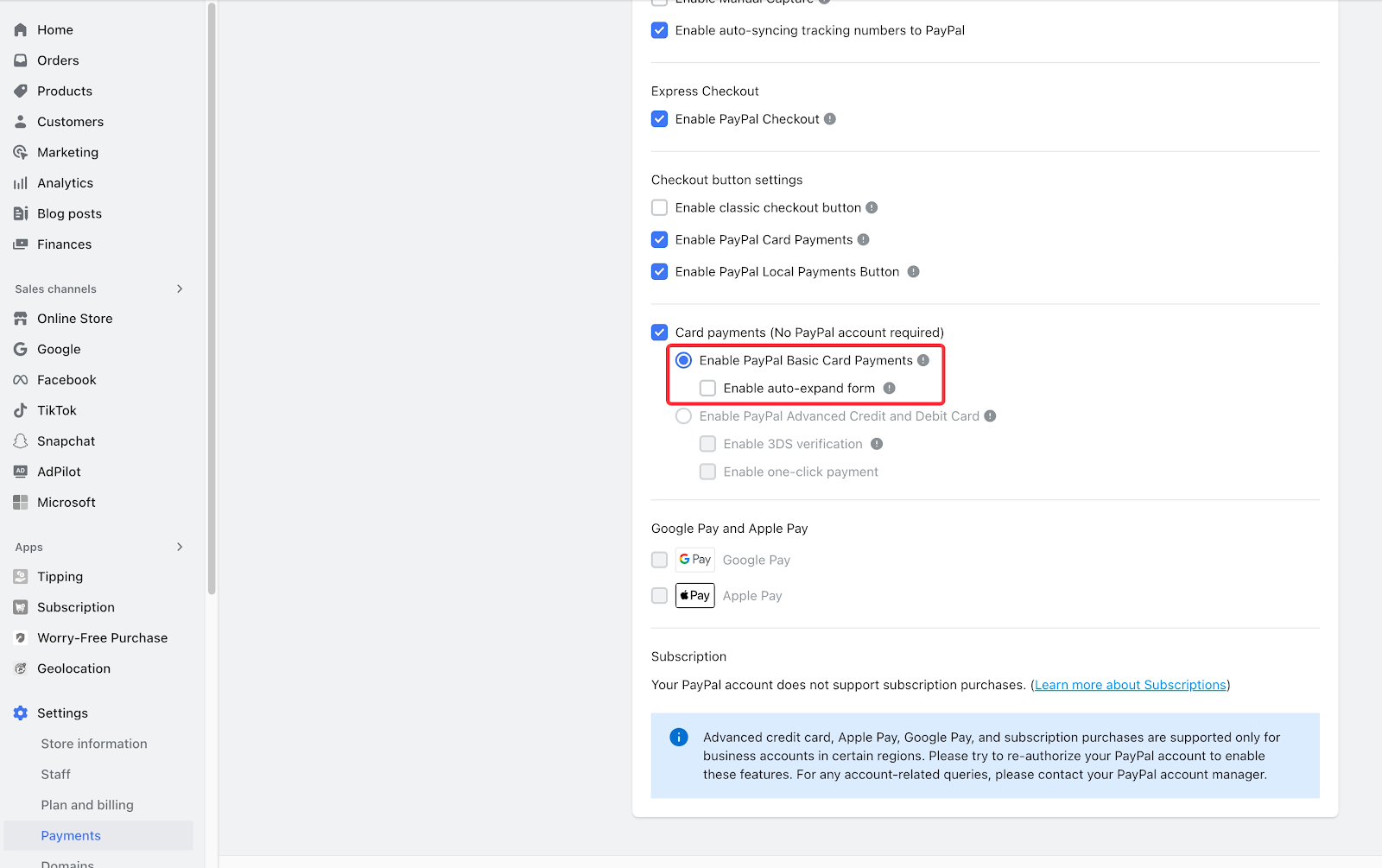
Task: Click the Microsoft logo icon
Action: [x=21, y=503]
